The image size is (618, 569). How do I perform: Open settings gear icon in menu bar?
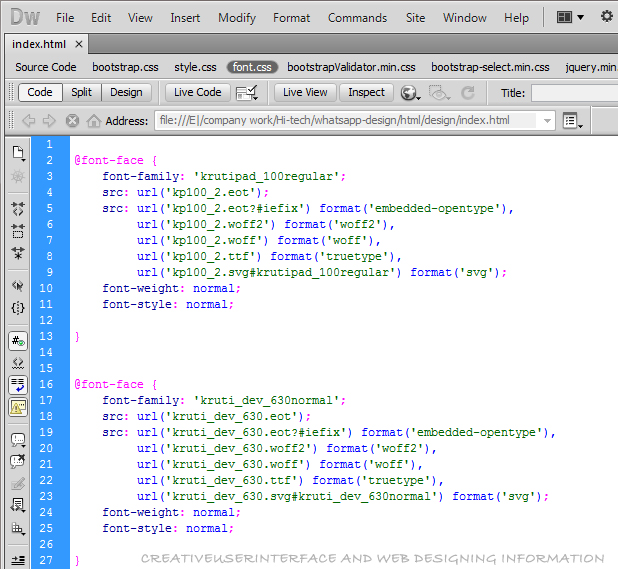pyautogui.click(x=607, y=17)
